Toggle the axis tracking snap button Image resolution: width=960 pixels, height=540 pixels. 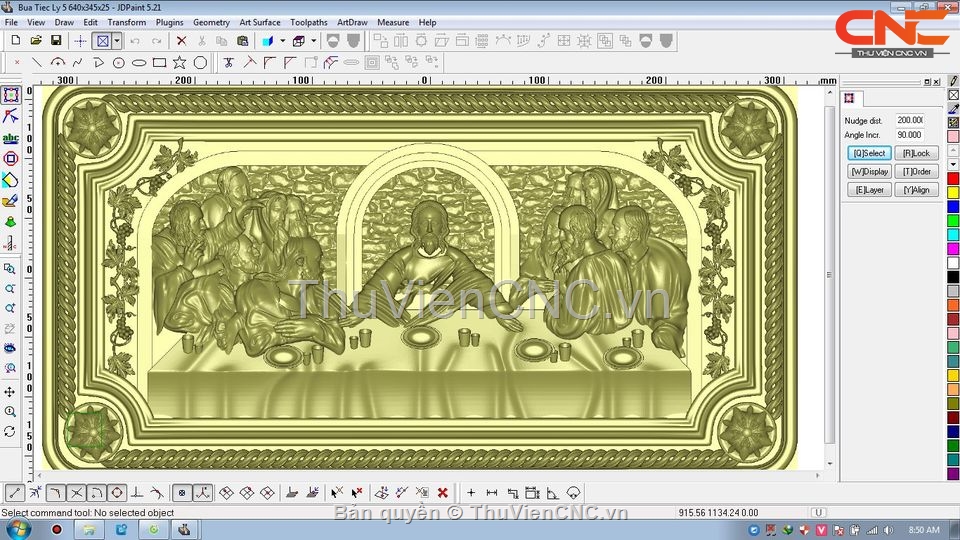click(x=203, y=493)
